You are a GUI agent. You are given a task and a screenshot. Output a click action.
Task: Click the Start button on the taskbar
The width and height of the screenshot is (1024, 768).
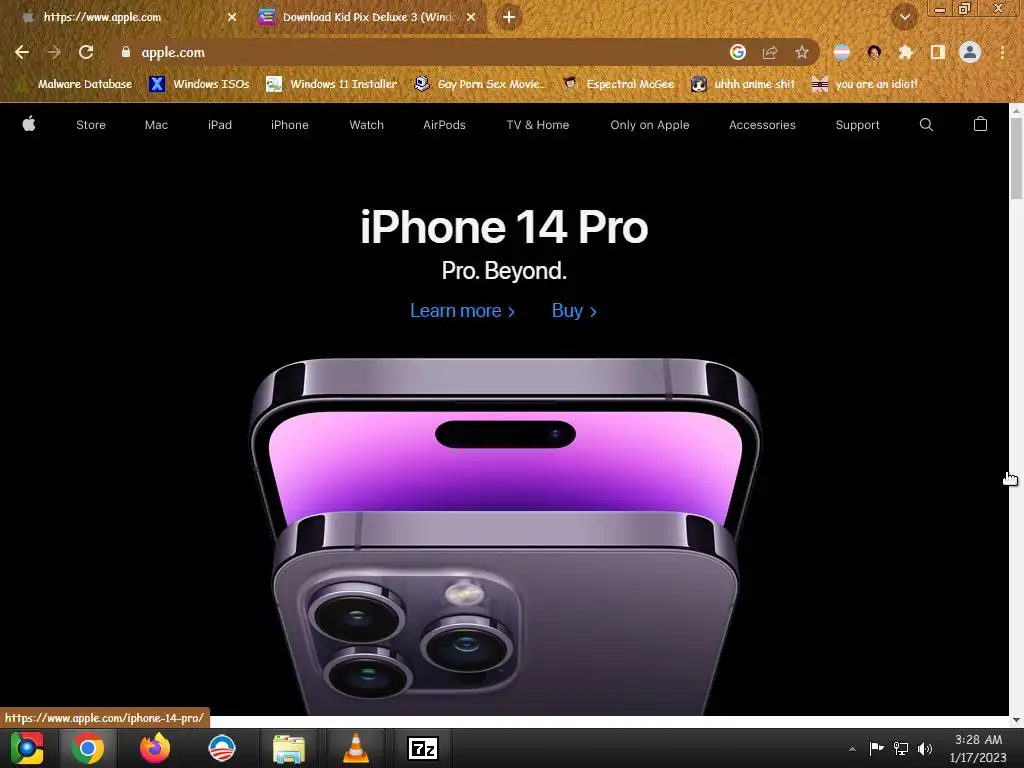coord(27,748)
